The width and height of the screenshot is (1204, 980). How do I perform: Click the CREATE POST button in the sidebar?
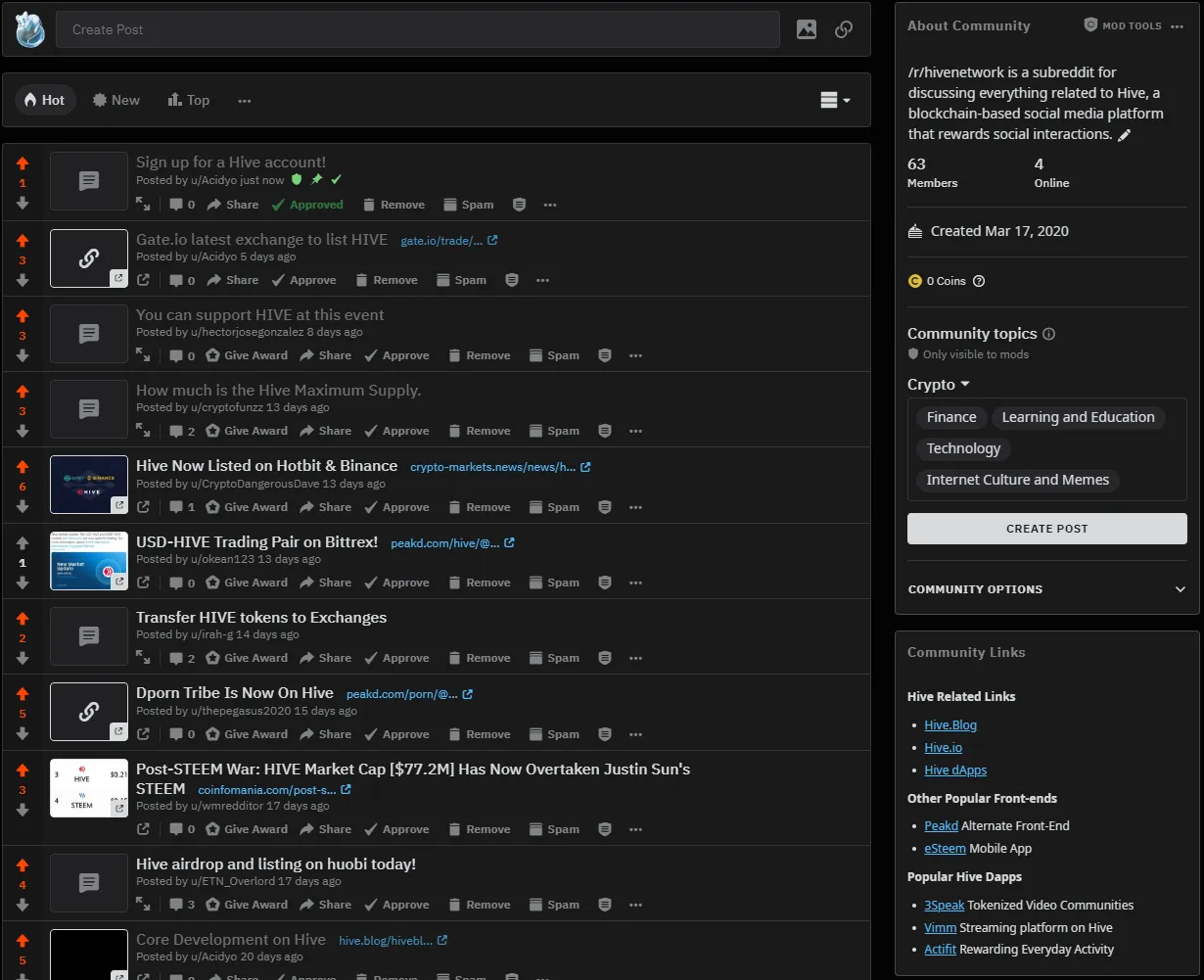click(x=1047, y=529)
